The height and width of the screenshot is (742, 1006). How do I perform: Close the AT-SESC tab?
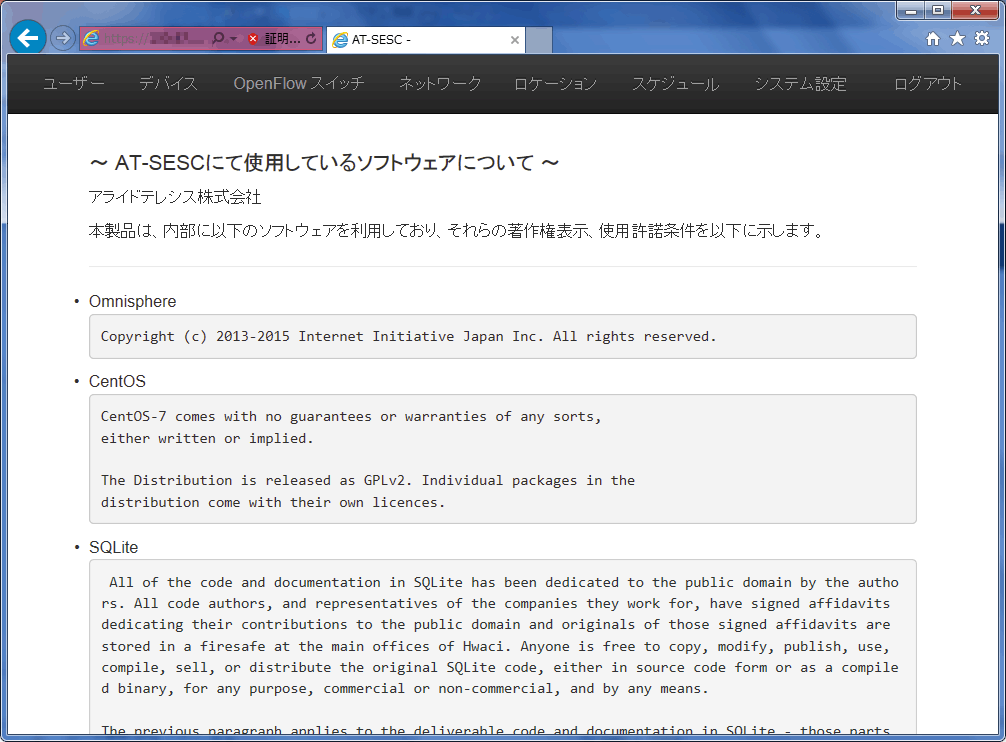[515, 40]
